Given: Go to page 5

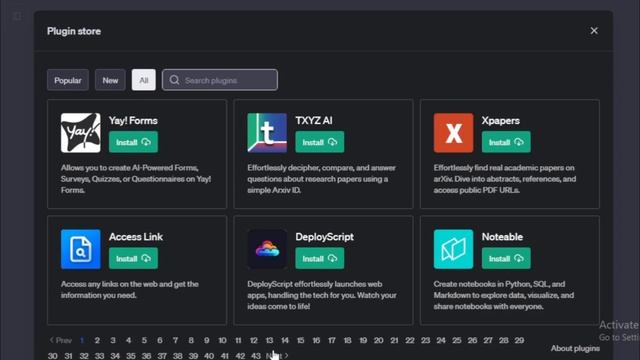Looking at the screenshot, I should [144, 340].
